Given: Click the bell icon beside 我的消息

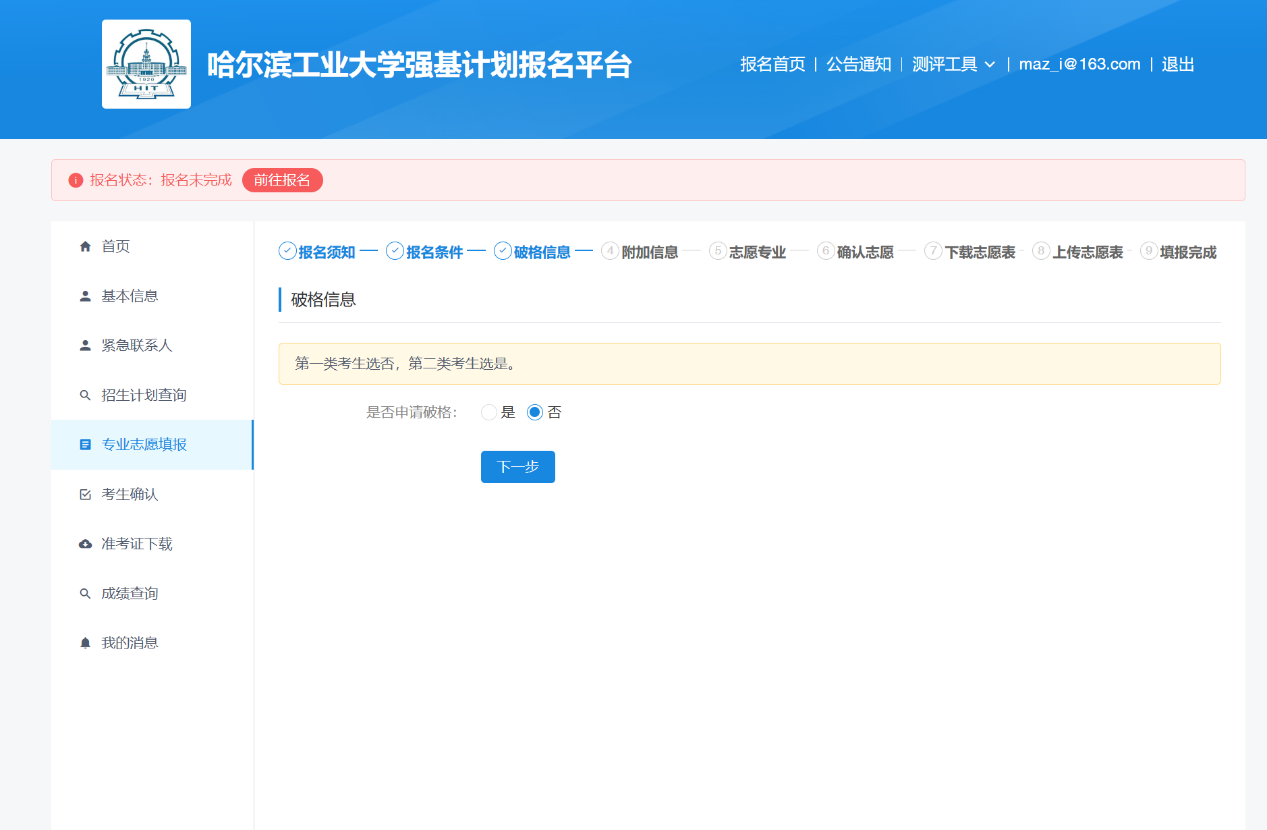Looking at the screenshot, I should point(85,643).
